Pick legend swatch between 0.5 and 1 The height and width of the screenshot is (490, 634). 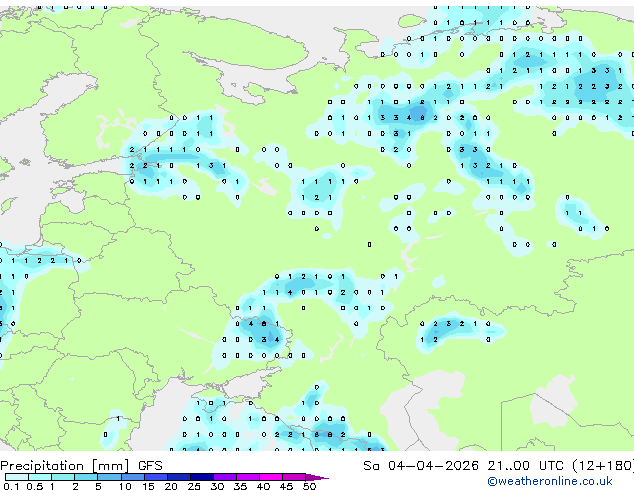tap(40, 477)
